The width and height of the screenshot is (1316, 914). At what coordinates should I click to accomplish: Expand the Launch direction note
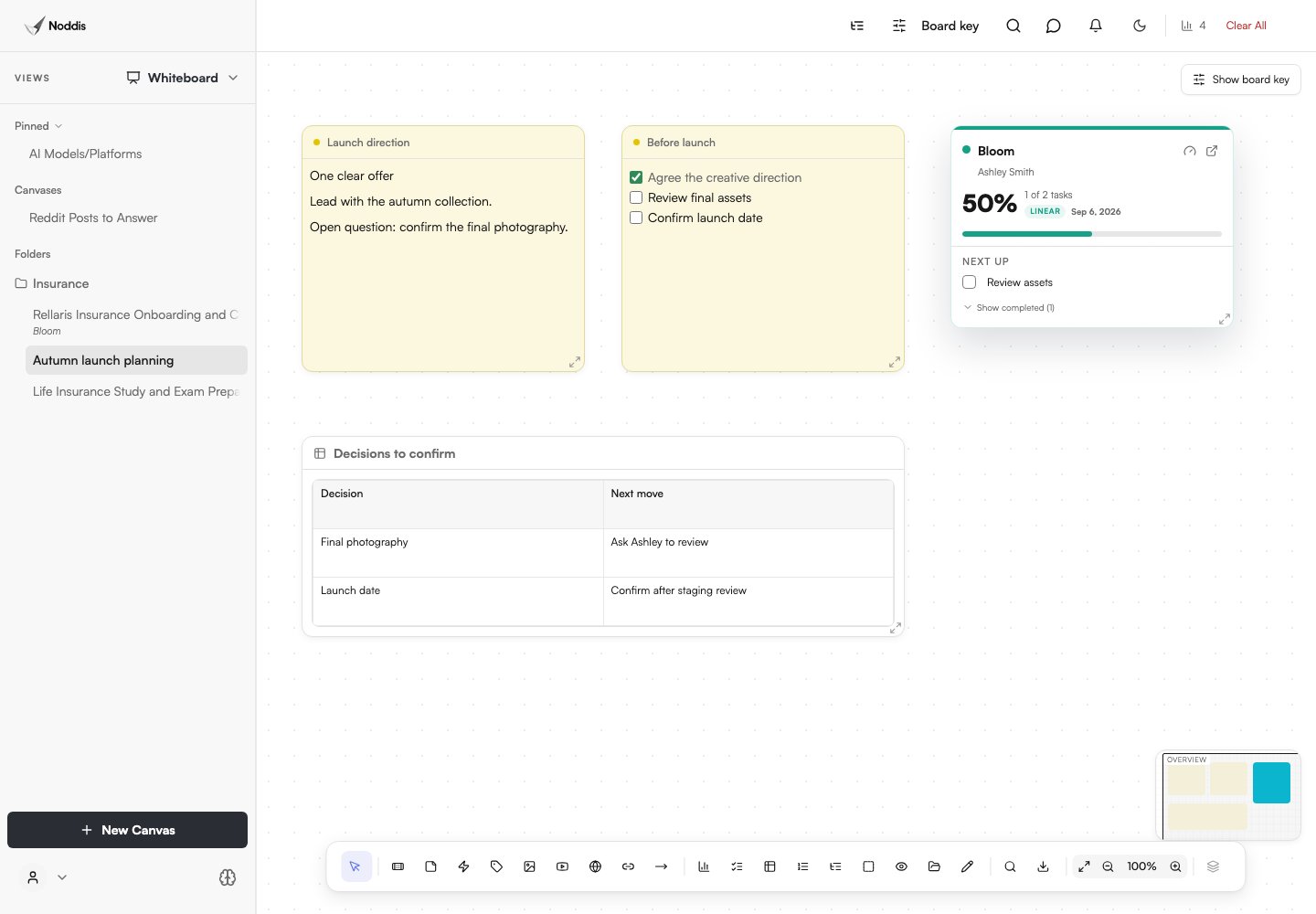pyautogui.click(x=575, y=362)
